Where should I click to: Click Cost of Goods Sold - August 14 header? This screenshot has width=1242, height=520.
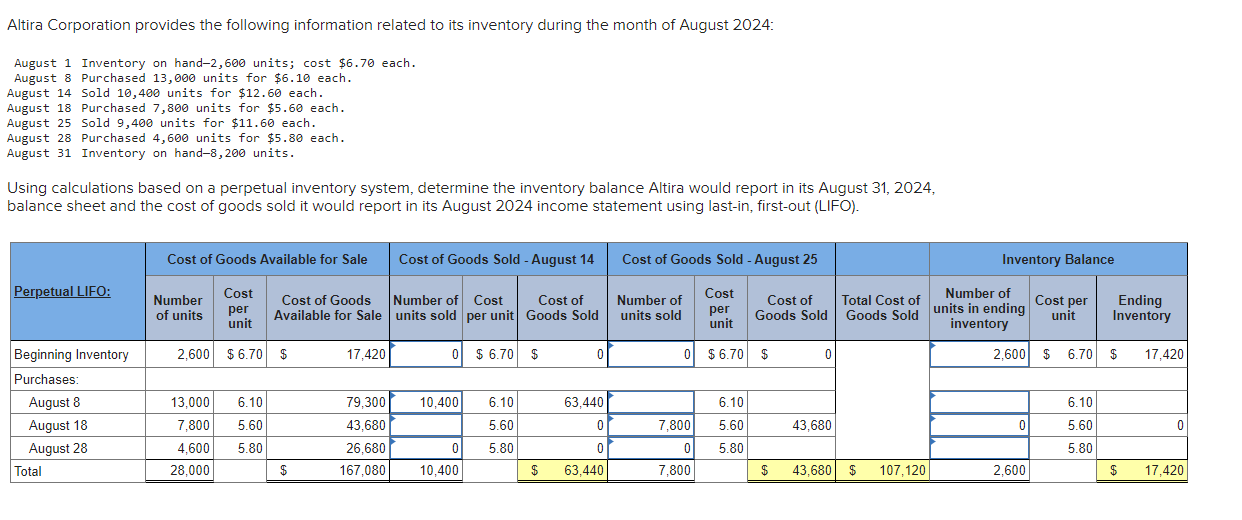pyautogui.click(x=497, y=259)
